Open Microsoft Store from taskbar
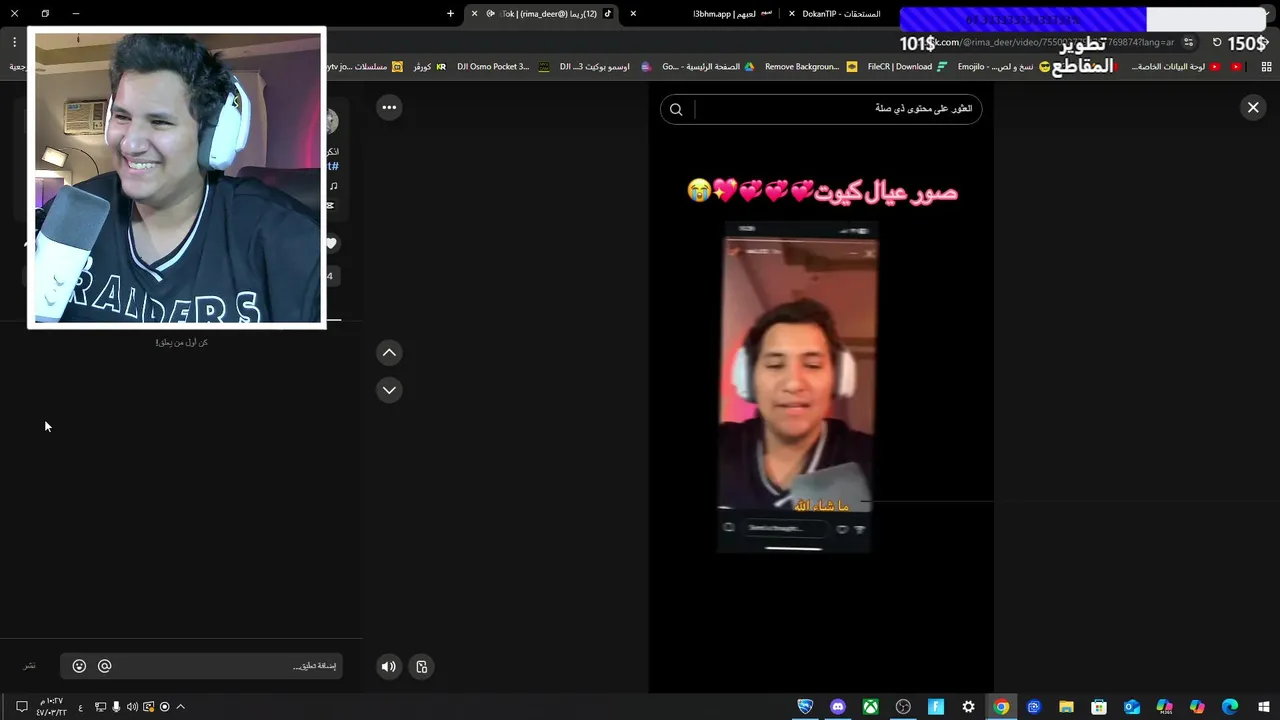This screenshot has height=720, width=1280. [x=1099, y=707]
